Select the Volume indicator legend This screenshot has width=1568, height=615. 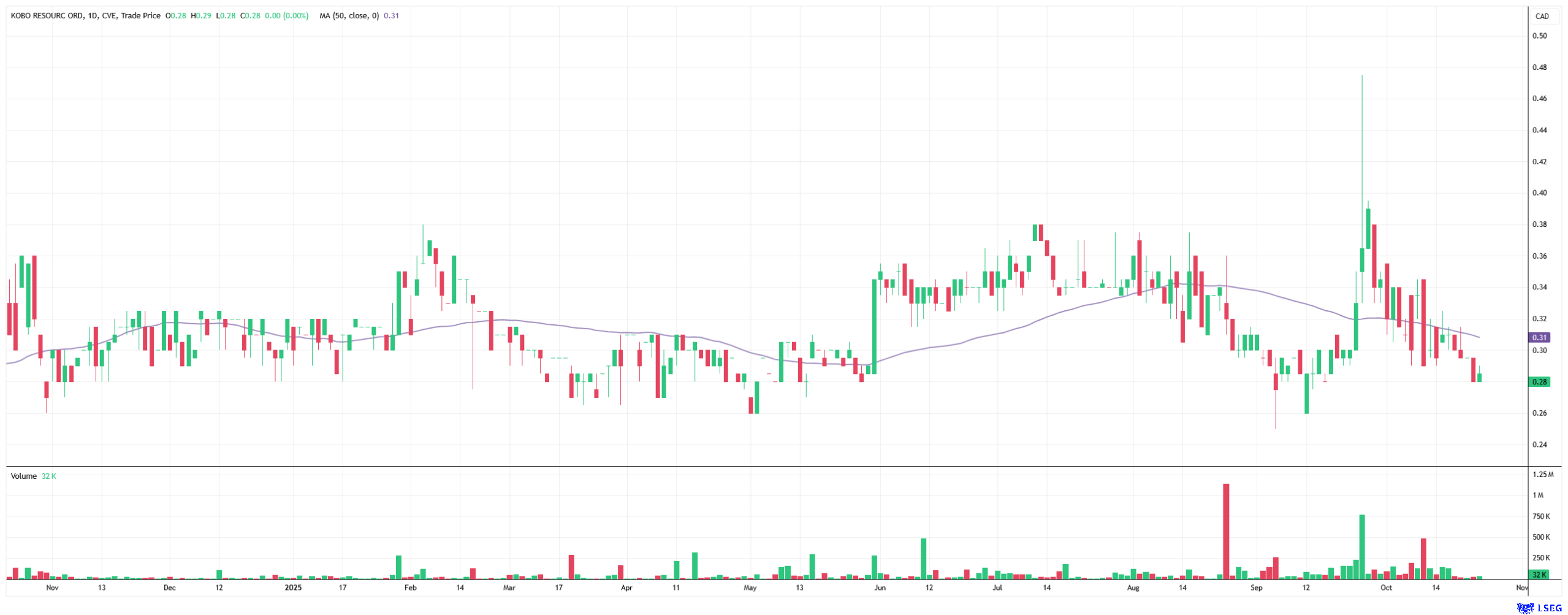coord(24,476)
